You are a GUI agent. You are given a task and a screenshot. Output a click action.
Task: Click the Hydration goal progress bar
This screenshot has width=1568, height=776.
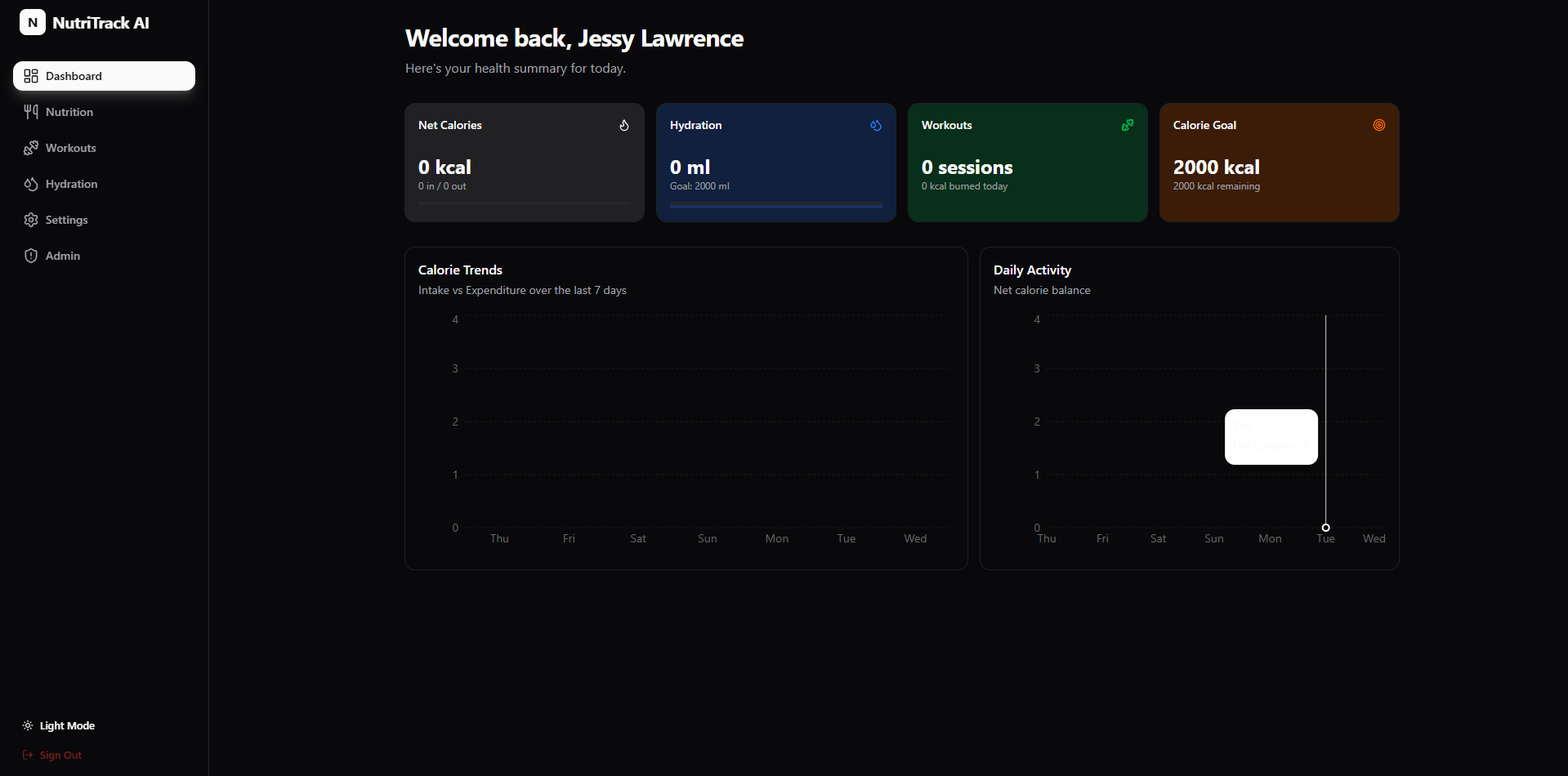coord(776,205)
